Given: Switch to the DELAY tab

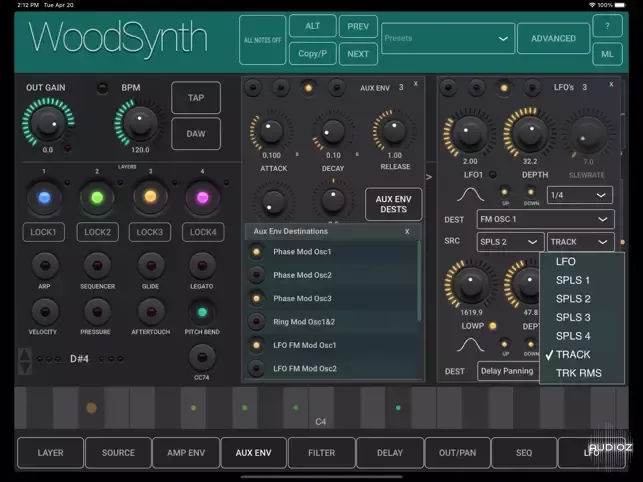Looking at the screenshot, I should click(x=390, y=453).
